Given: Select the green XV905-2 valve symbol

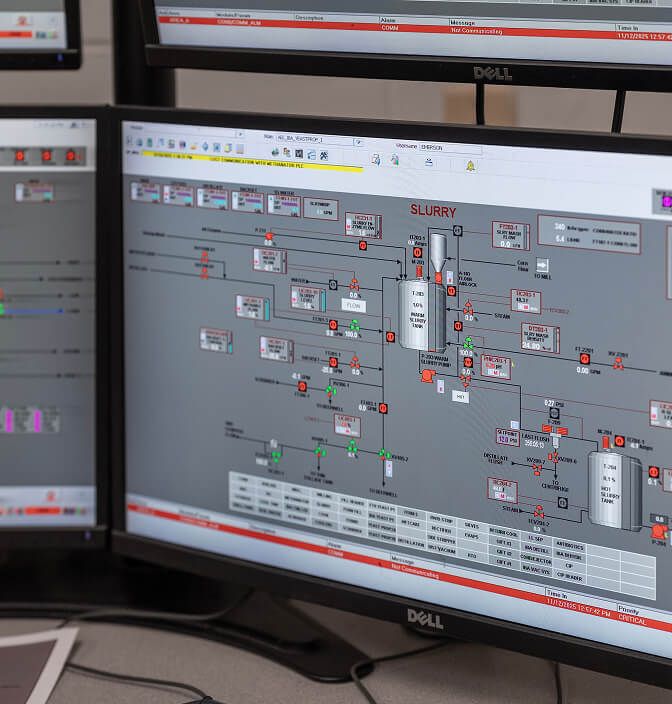Looking at the screenshot, I should 383,454.
